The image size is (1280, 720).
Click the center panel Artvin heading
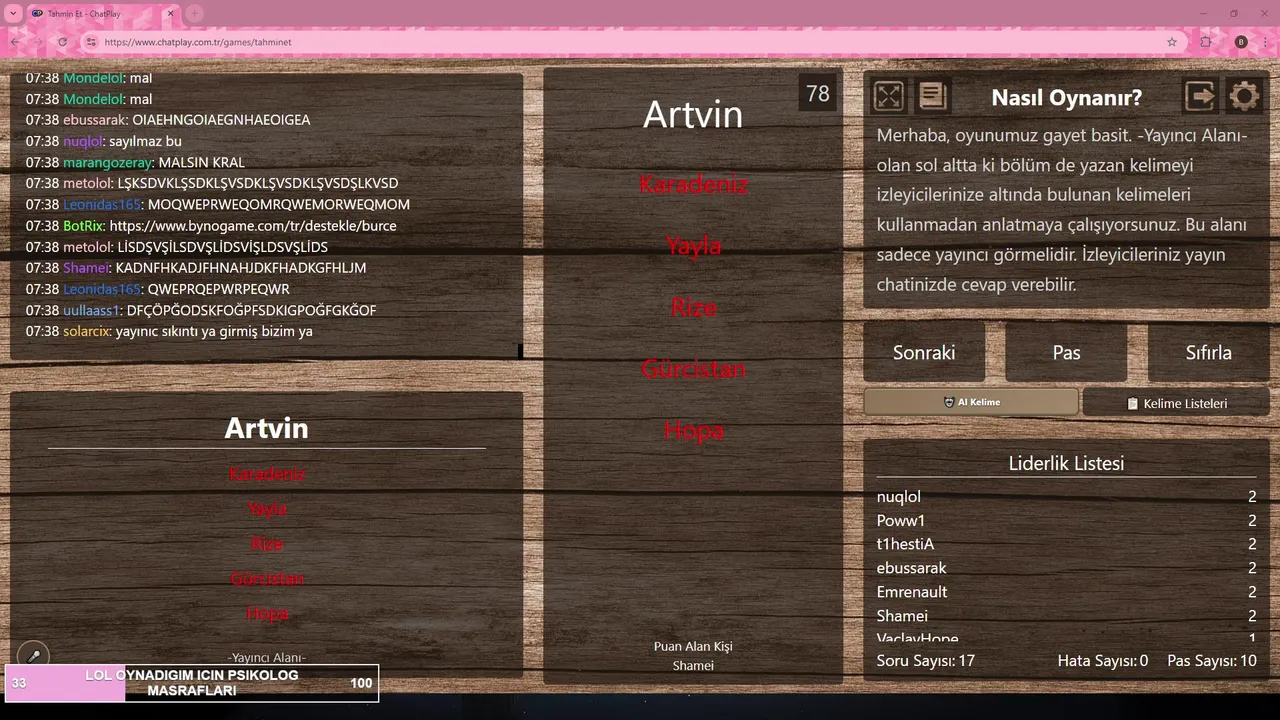(x=693, y=114)
